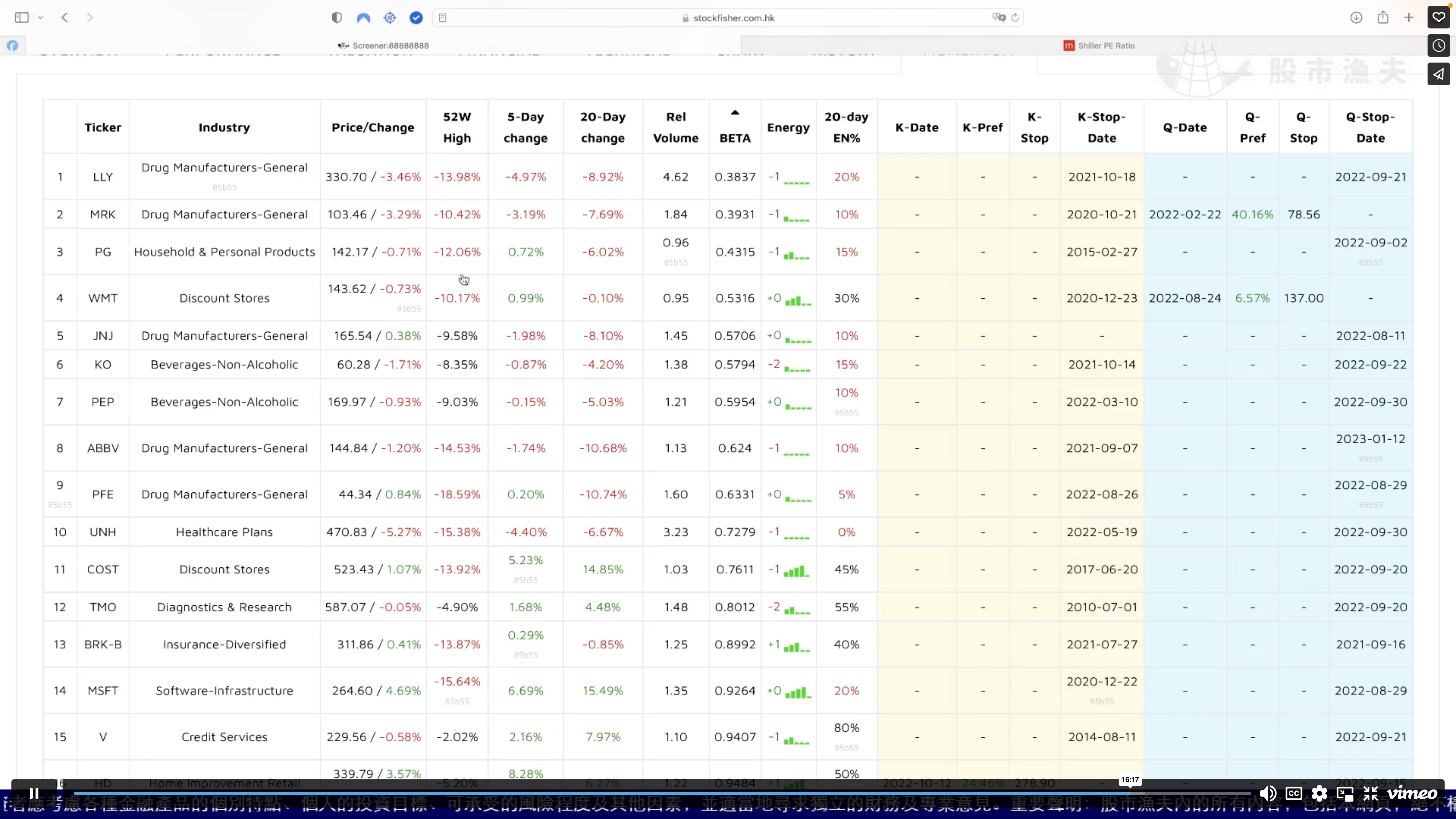Open the video settings gear
This screenshot has height=819, width=1456.
click(x=1319, y=793)
